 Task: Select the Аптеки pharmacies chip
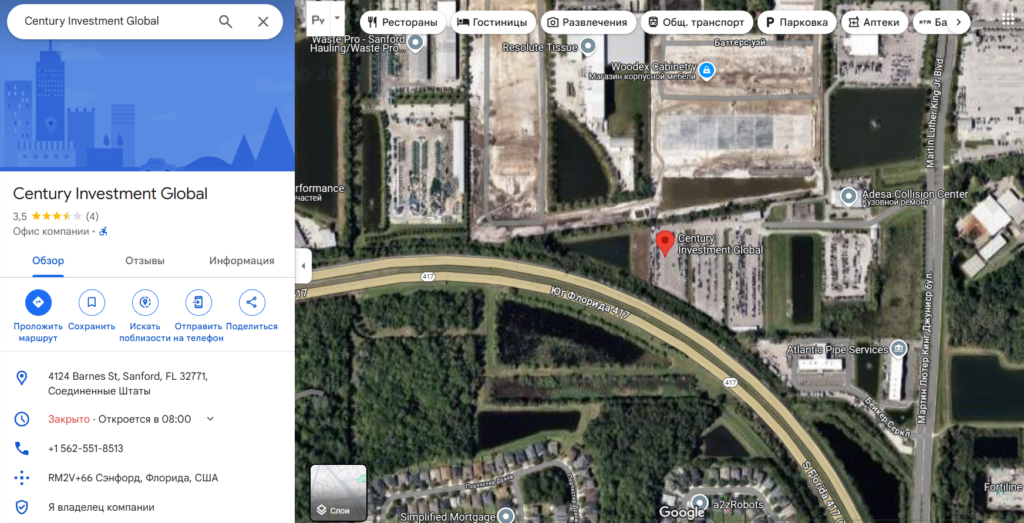point(874,22)
